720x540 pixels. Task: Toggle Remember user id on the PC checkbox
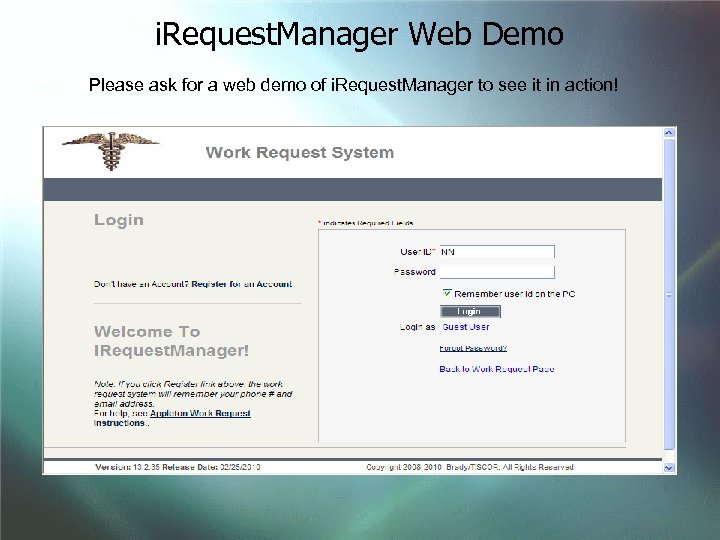tap(447, 293)
